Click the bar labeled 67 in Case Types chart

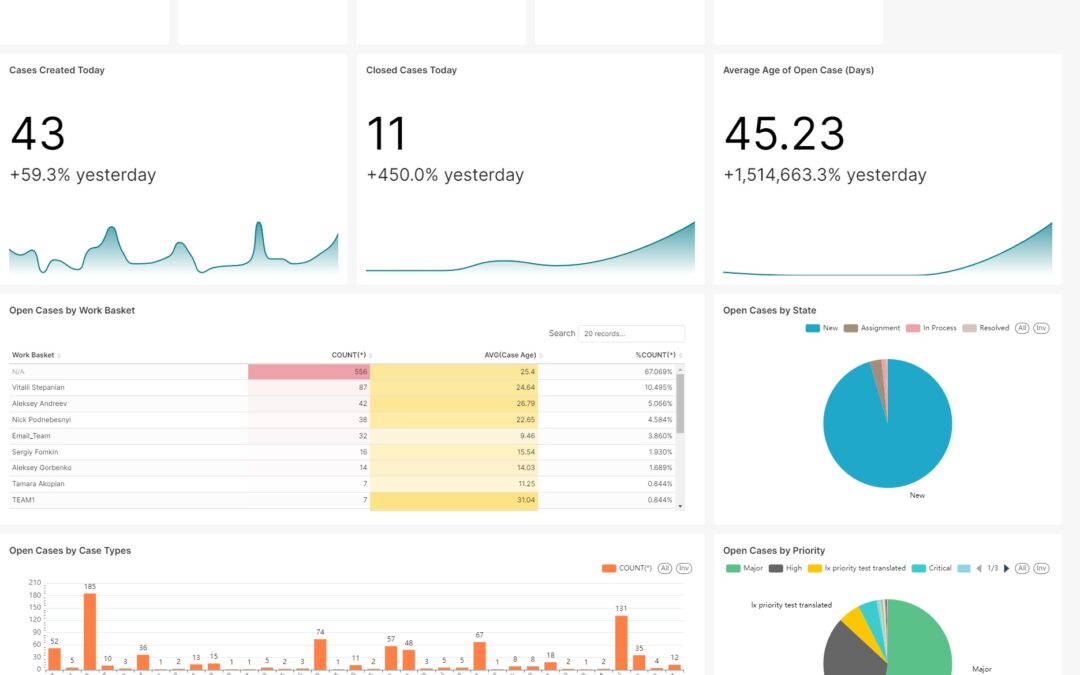coord(479,656)
